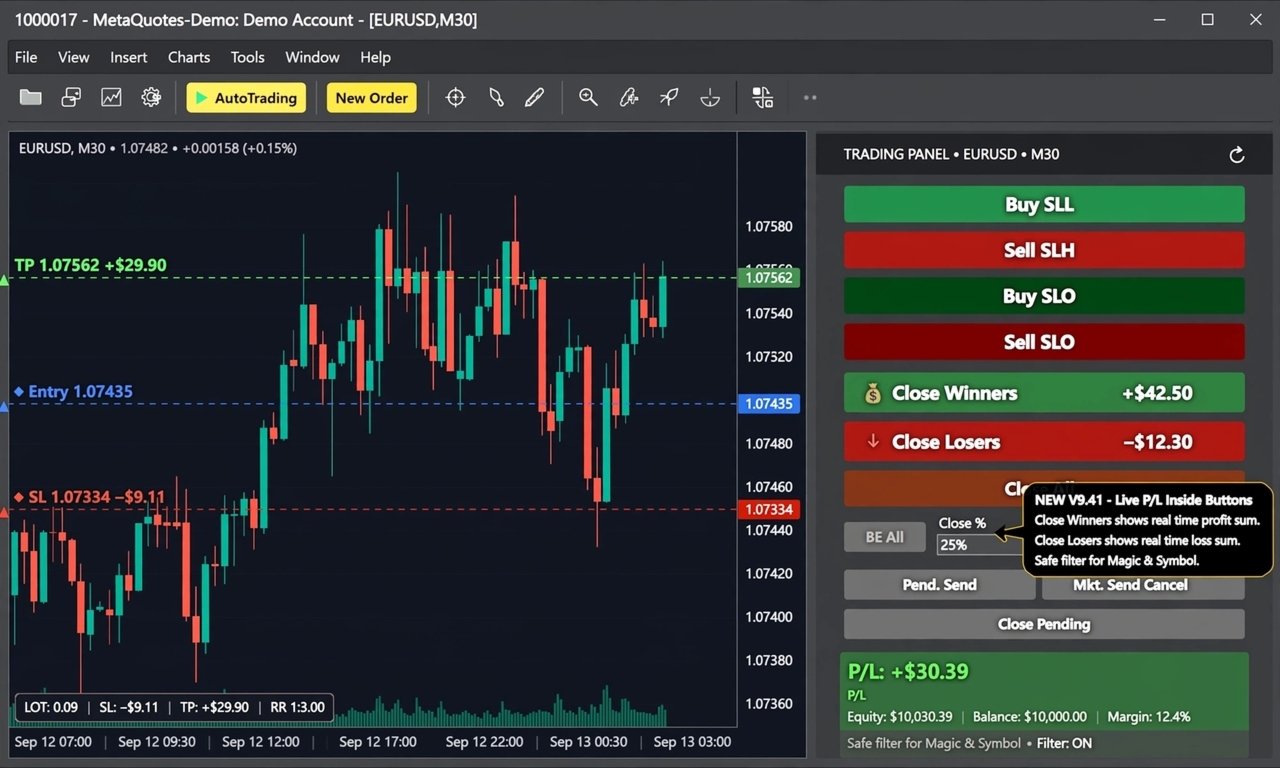Click the Entry 1.07435 line label
This screenshot has height=768, width=1280.
pyautogui.click(x=73, y=391)
